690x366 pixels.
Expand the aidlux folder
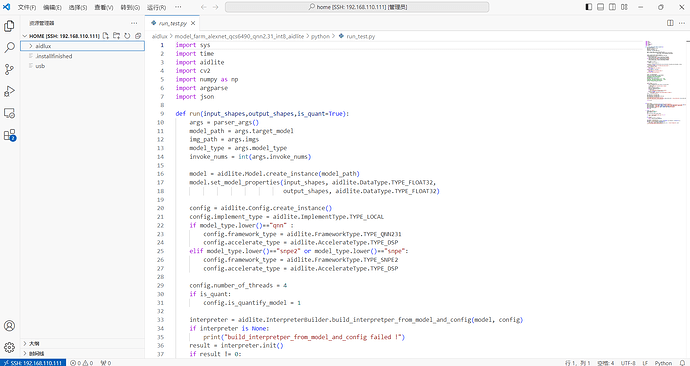(83, 46)
